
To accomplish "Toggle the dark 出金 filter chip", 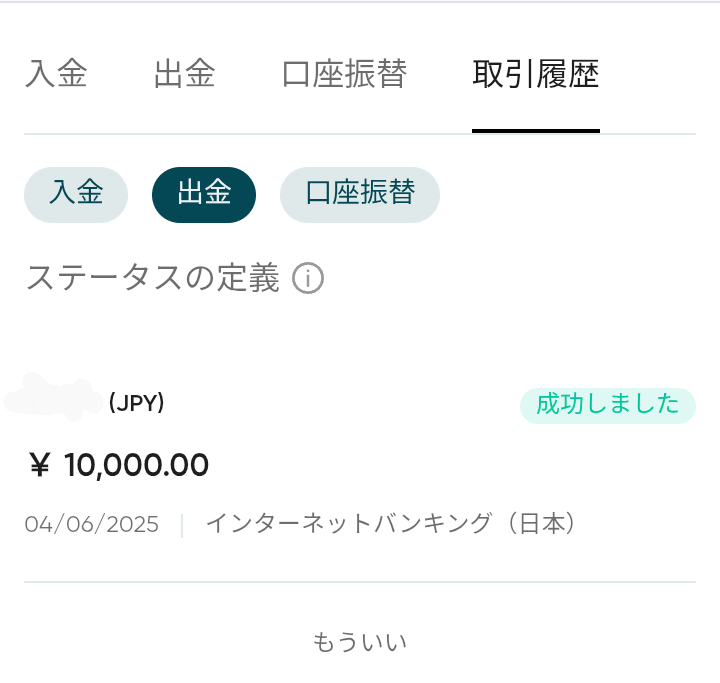I will [x=204, y=195].
